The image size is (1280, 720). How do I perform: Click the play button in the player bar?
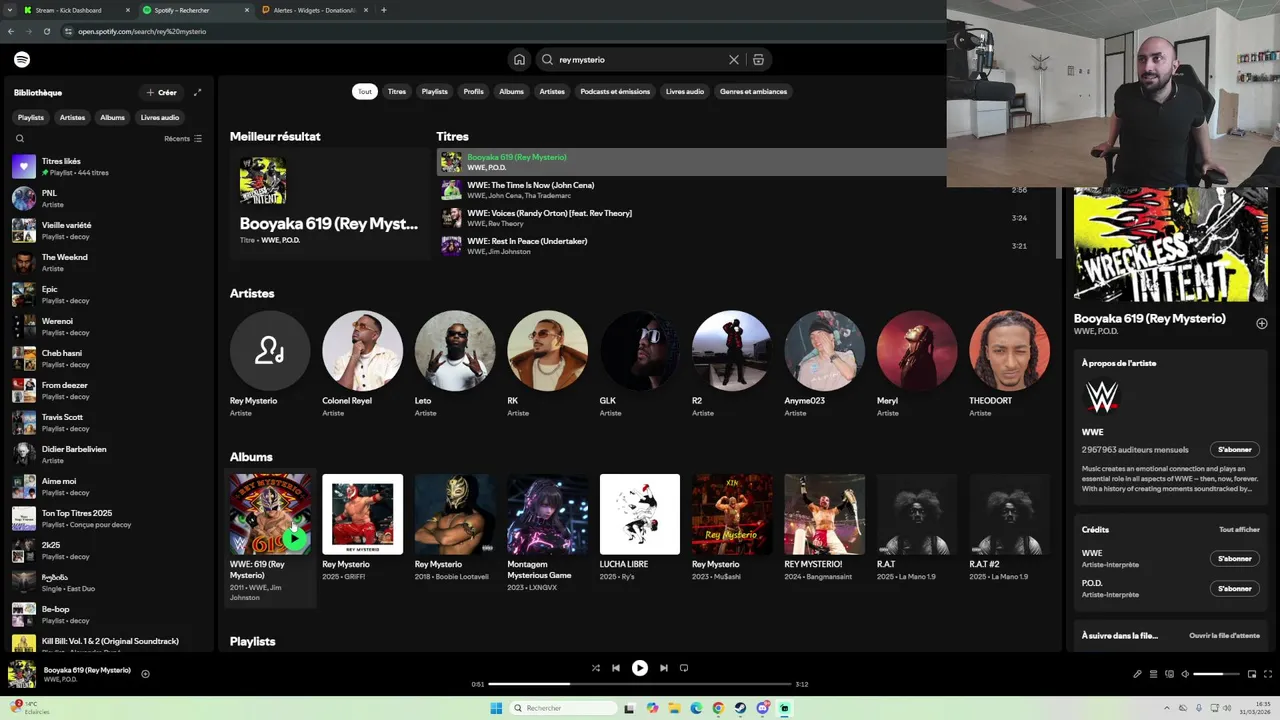click(x=640, y=668)
